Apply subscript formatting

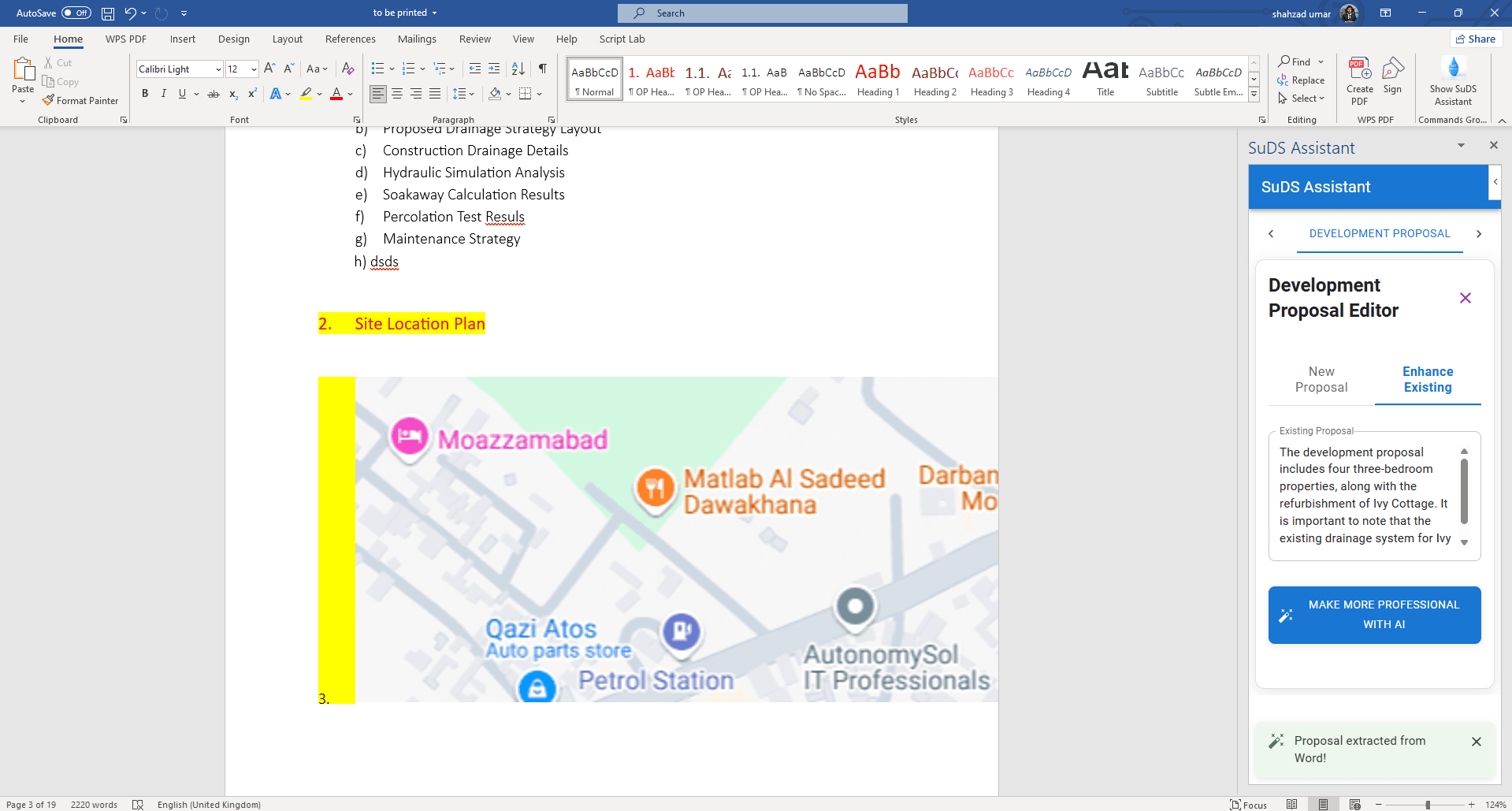pos(233,94)
